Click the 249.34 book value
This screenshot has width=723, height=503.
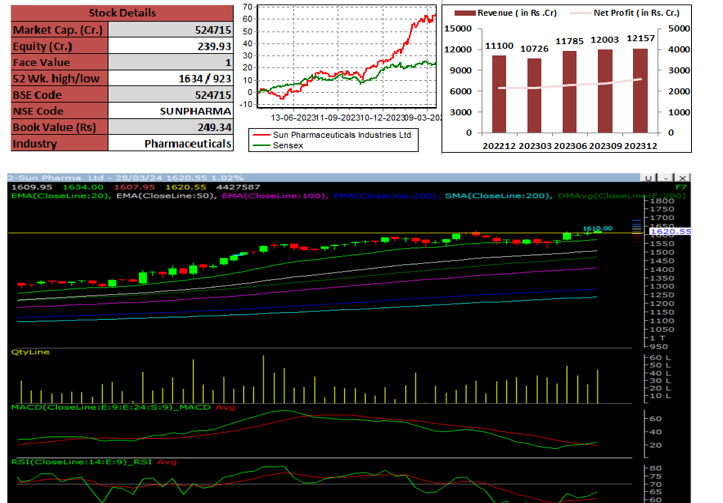pos(214,127)
